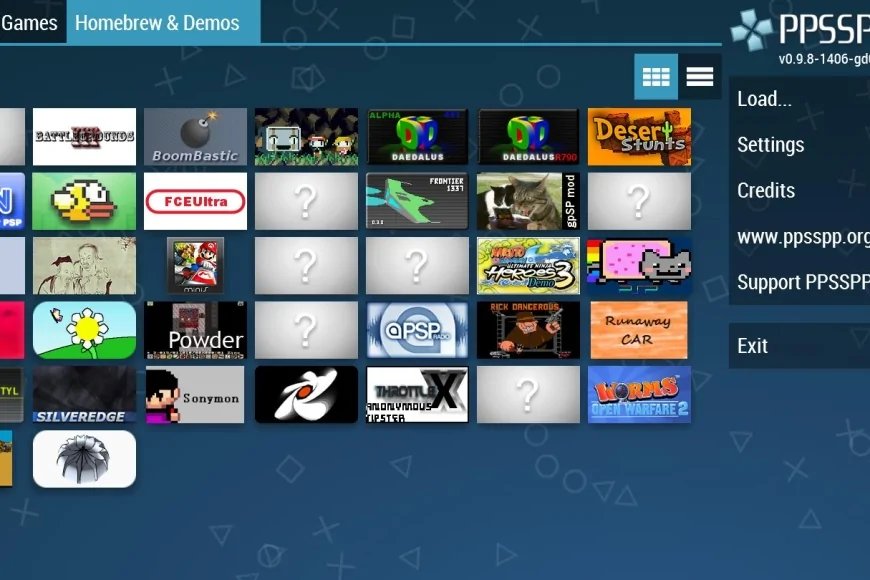Open the gray spiky dome tile
This screenshot has width=870, height=580.
(84, 459)
